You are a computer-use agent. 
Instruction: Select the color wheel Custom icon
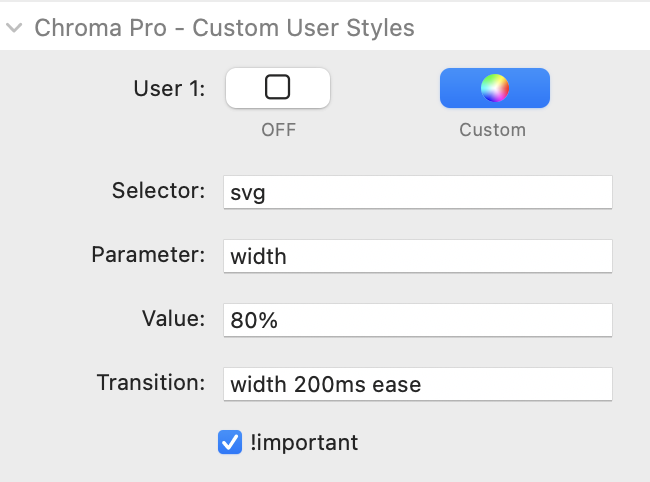coord(495,88)
